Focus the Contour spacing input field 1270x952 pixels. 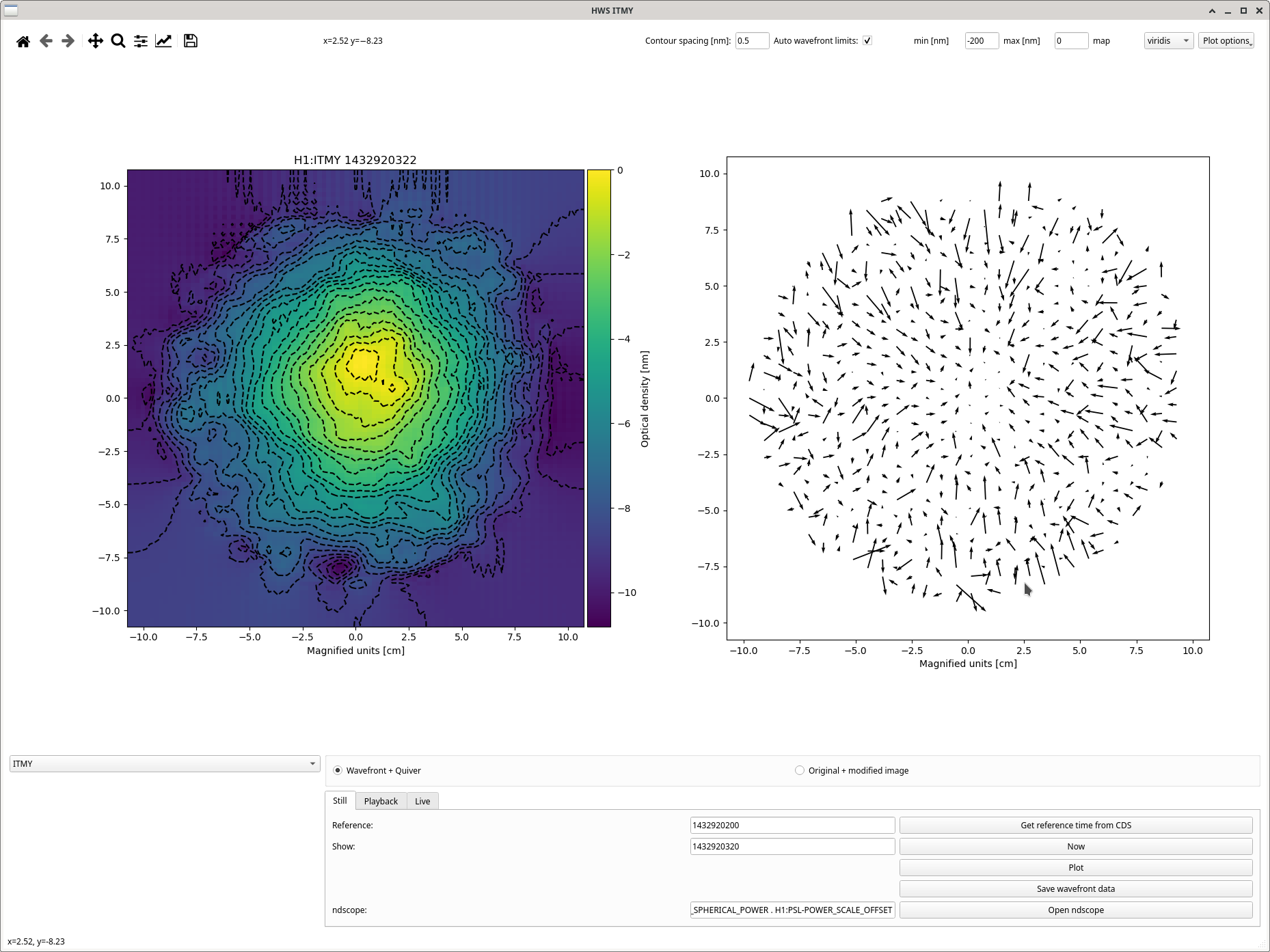(752, 41)
